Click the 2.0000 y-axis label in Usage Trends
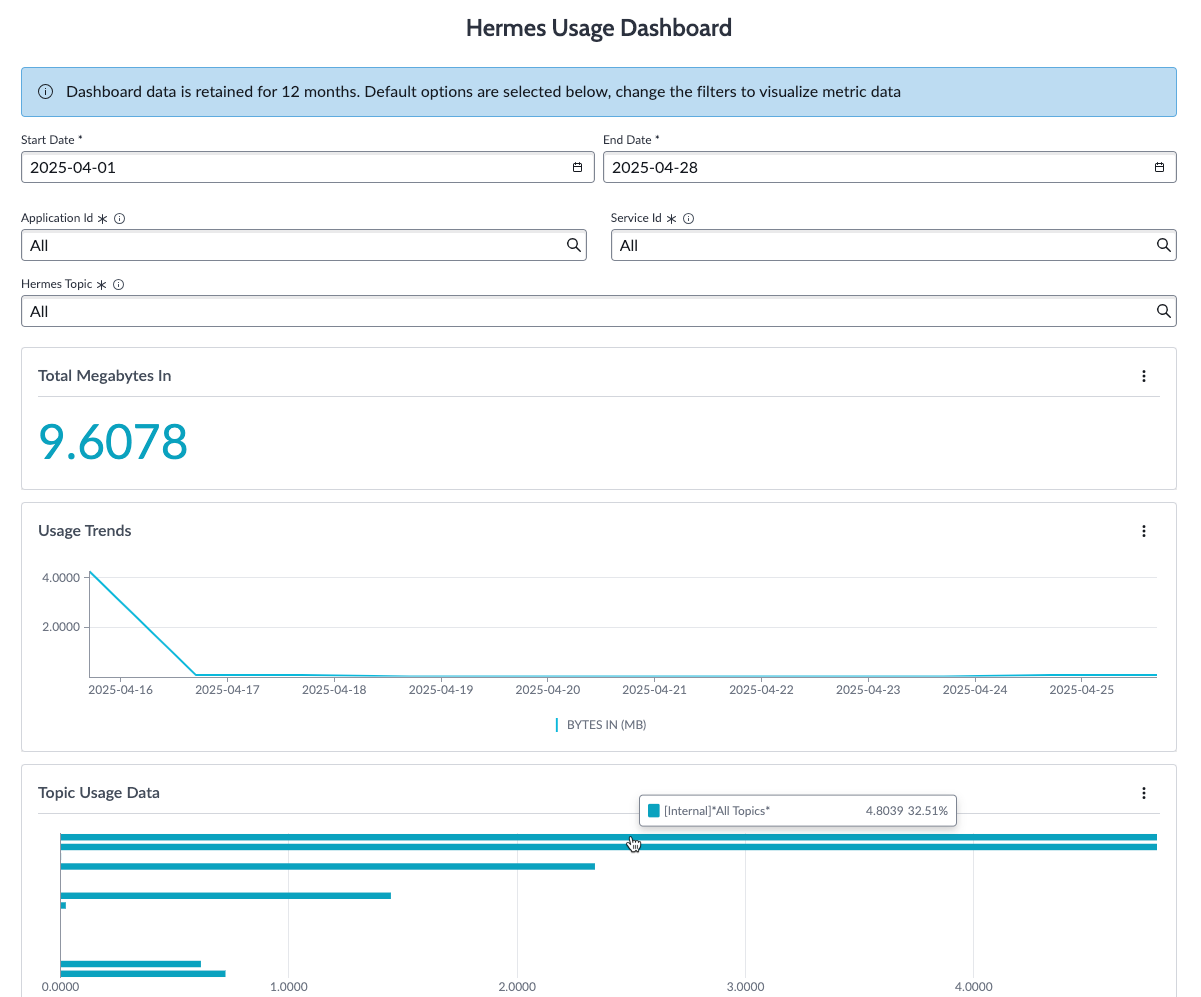 [60, 627]
